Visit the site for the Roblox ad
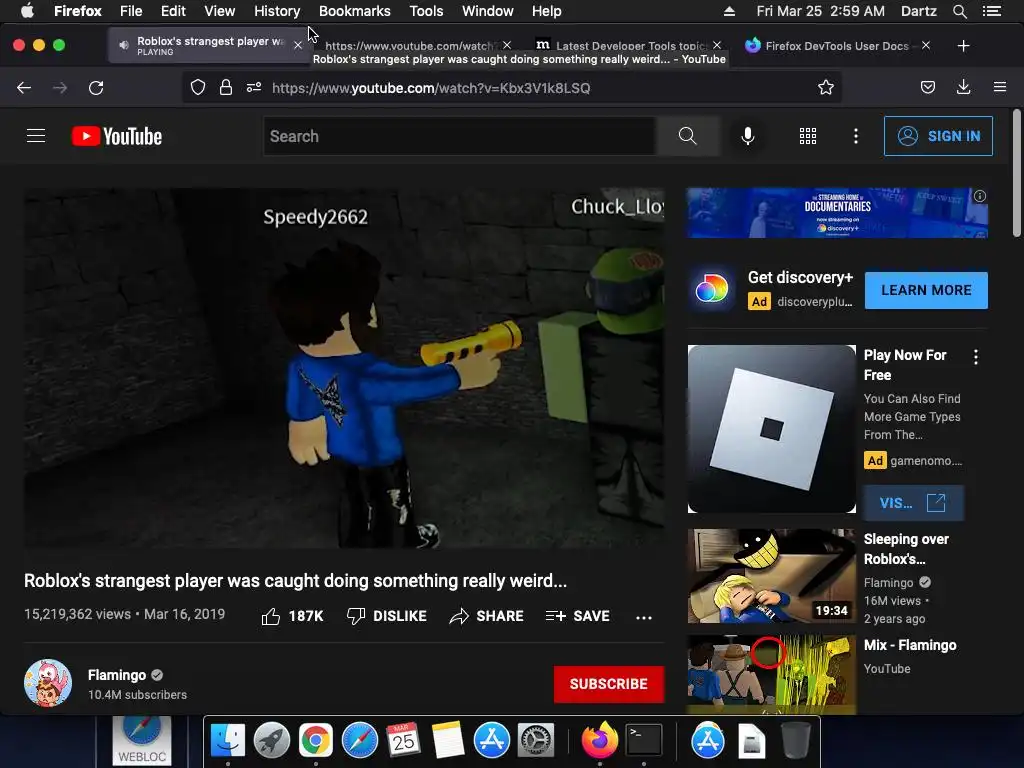 point(913,503)
